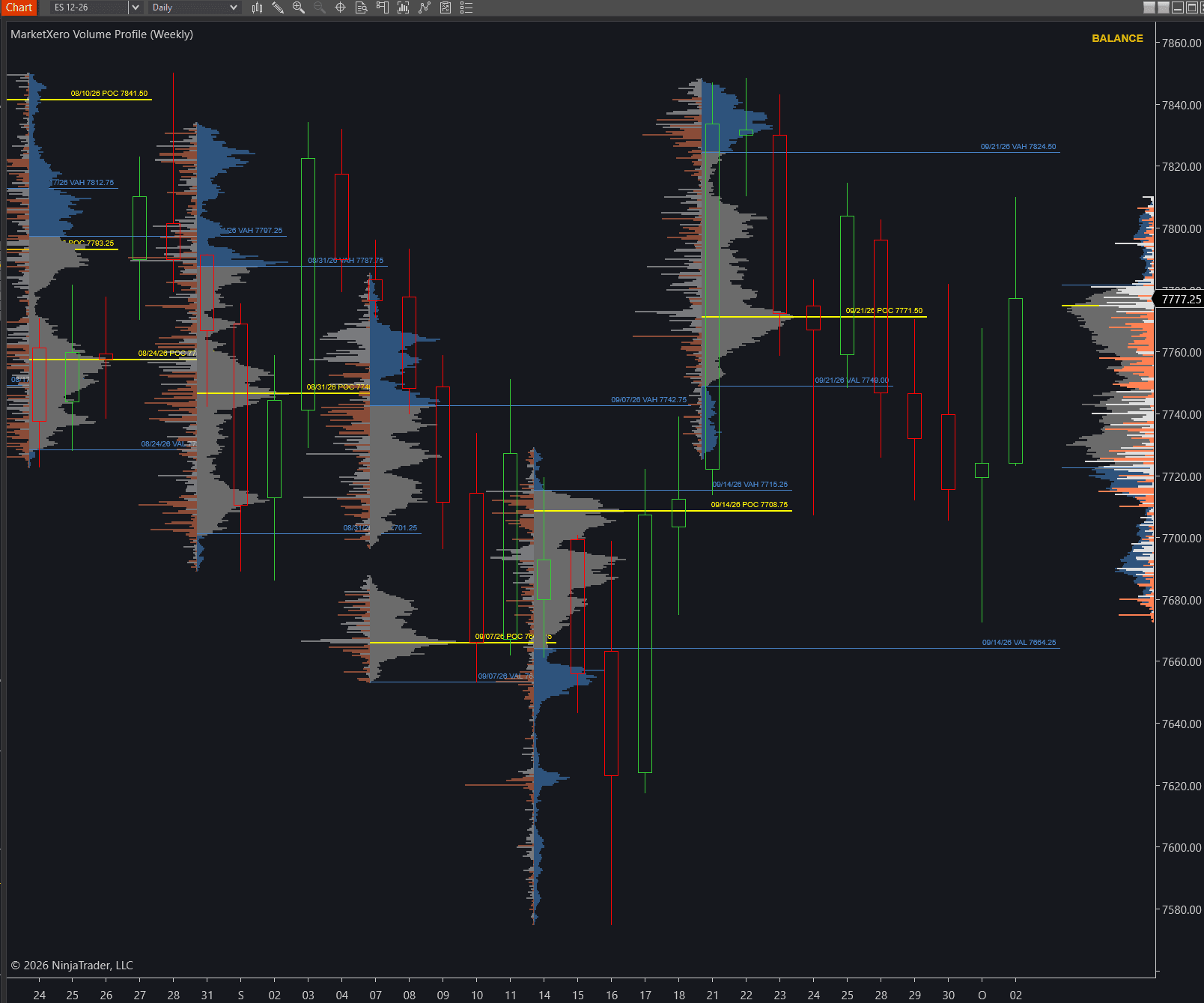The image size is (1204, 1003).
Task: Click the zoom out magnifier icon
Action: point(320,7)
